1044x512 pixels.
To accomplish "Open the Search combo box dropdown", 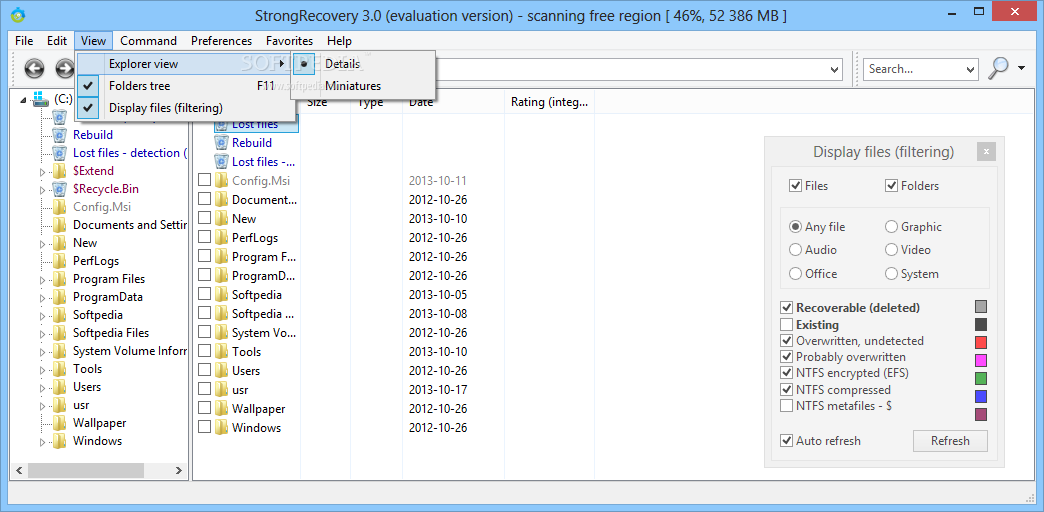I will click(970, 69).
